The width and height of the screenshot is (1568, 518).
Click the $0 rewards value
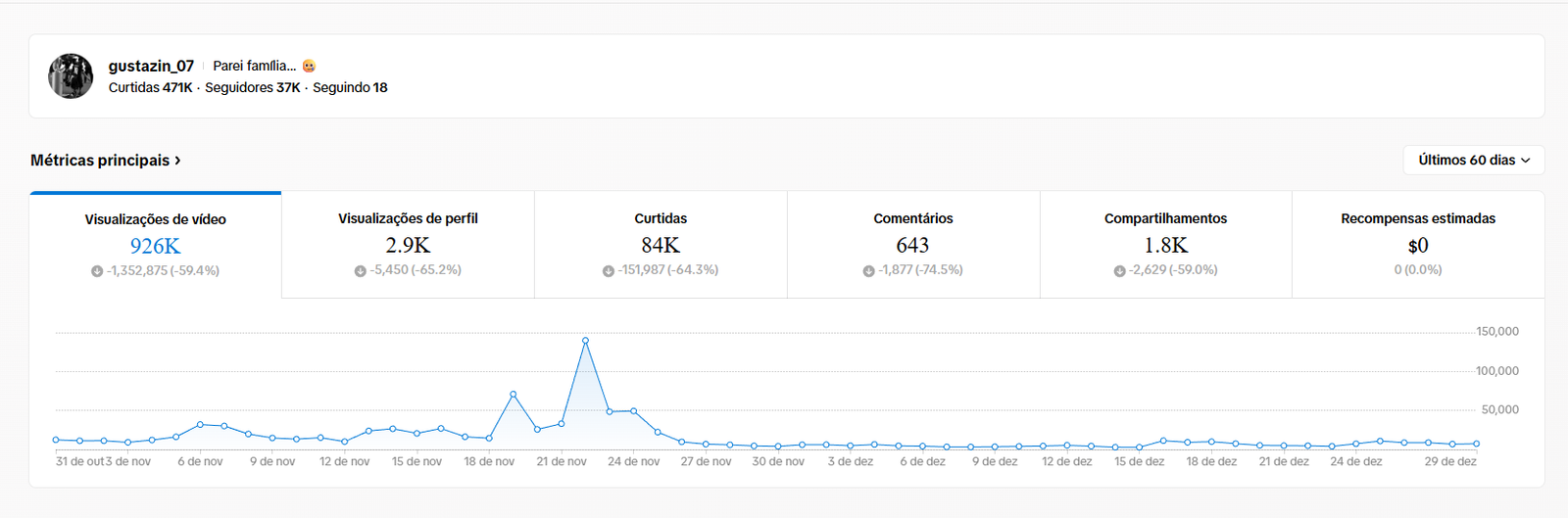pos(1418,245)
